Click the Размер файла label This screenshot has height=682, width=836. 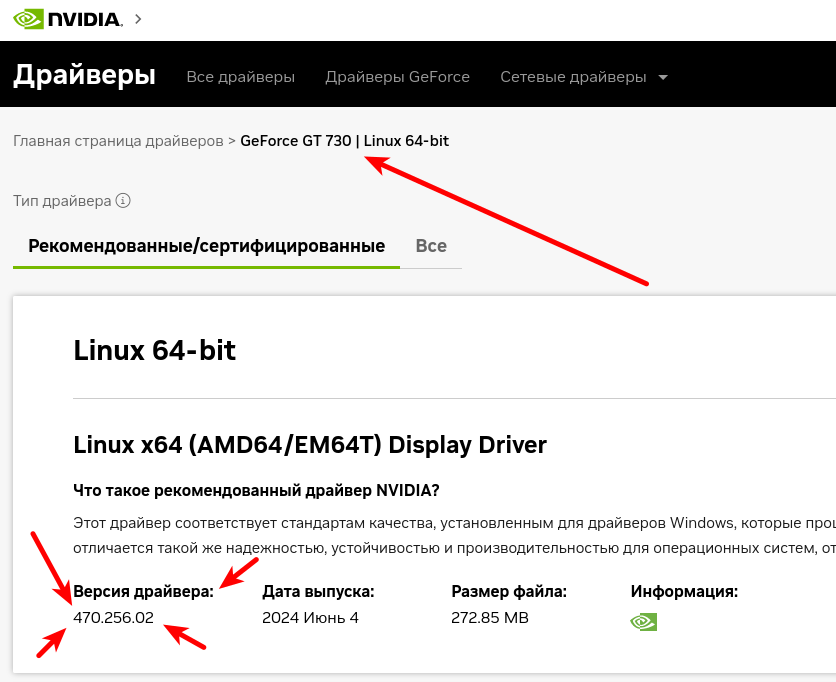click(509, 591)
